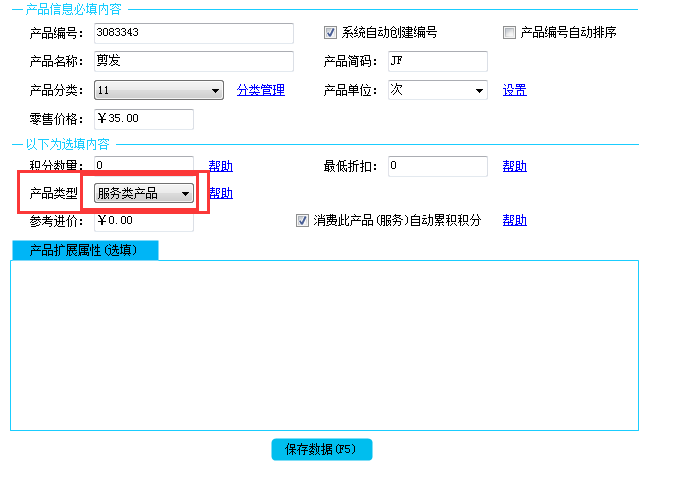Focus the 产品编号 input field

pos(193,33)
